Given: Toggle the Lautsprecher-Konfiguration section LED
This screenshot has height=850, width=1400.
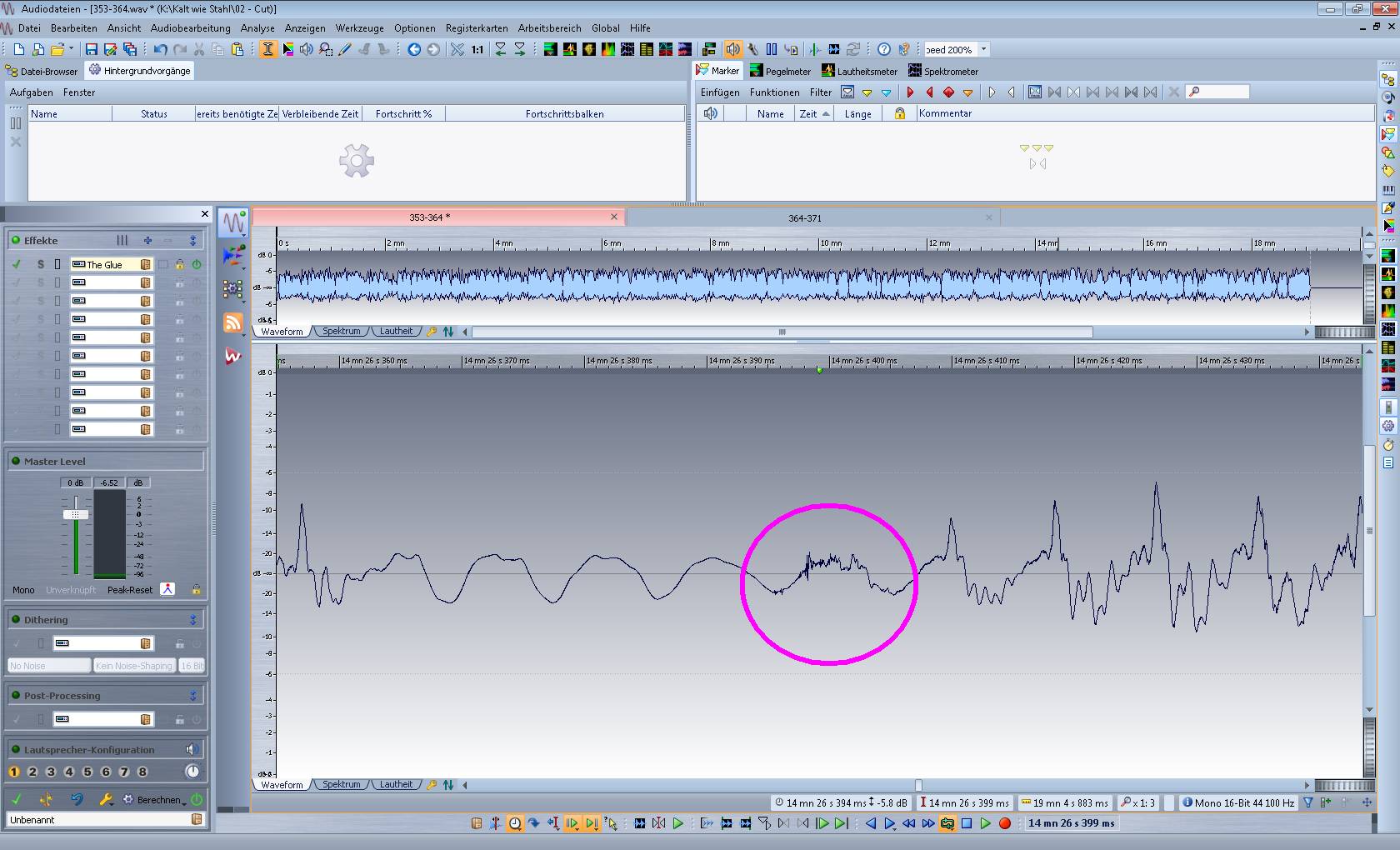Looking at the screenshot, I should coord(15,750).
